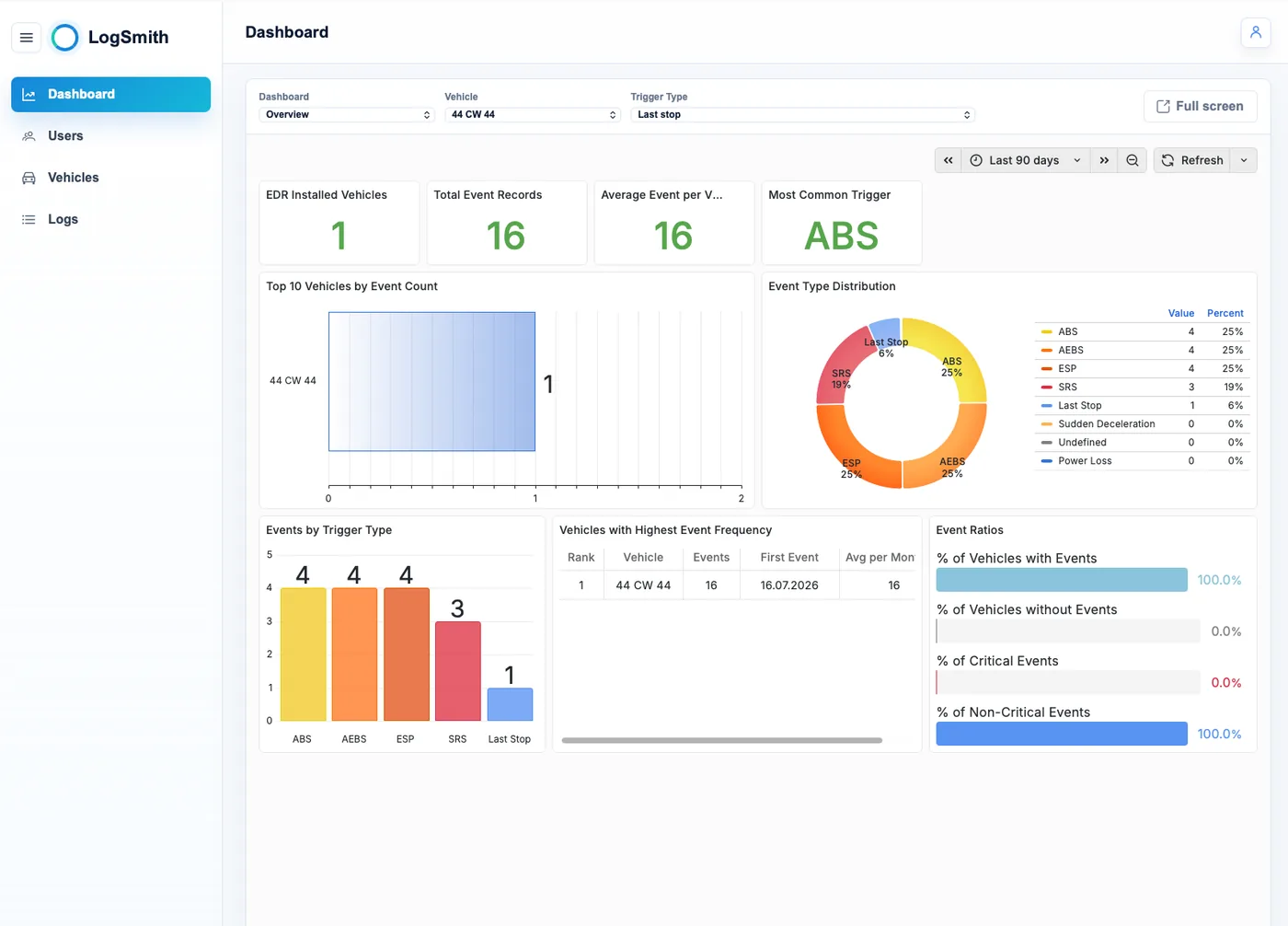1288x926 pixels.
Task: Expand the Refresh interval dropdown arrow
Action: pos(1244,160)
